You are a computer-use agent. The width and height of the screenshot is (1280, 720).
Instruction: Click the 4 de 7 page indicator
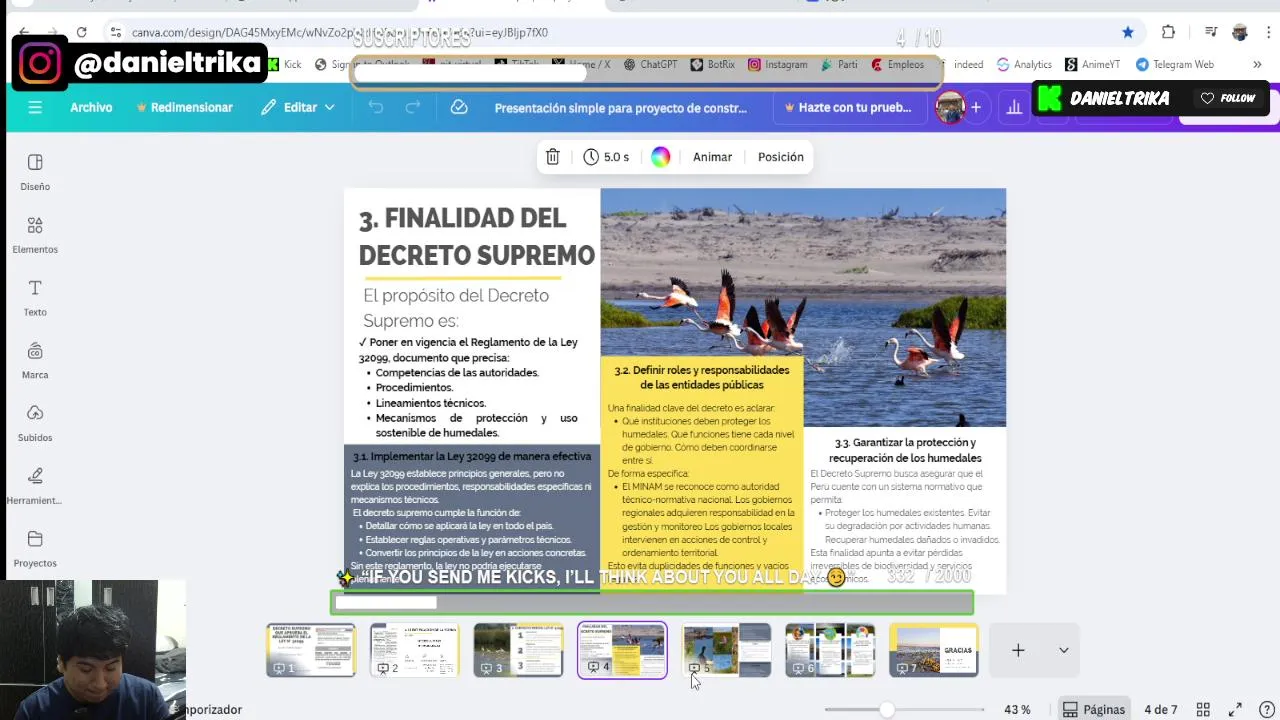pos(1160,710)
